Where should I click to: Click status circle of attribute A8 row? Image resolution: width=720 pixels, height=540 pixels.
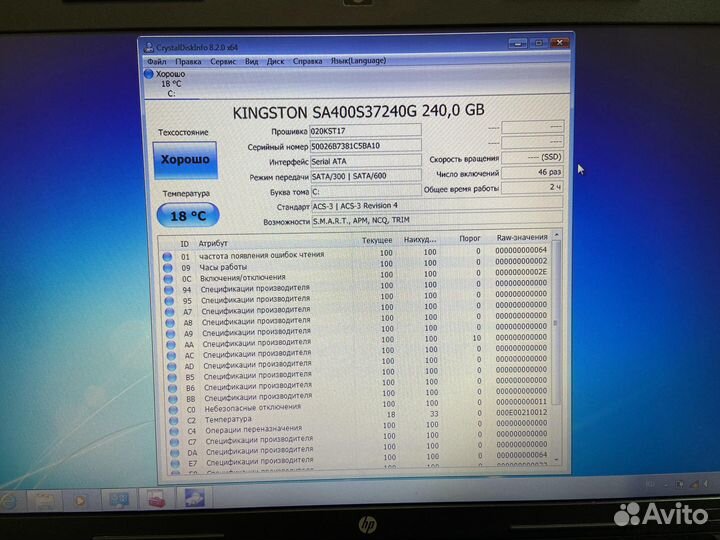(170, 323)
